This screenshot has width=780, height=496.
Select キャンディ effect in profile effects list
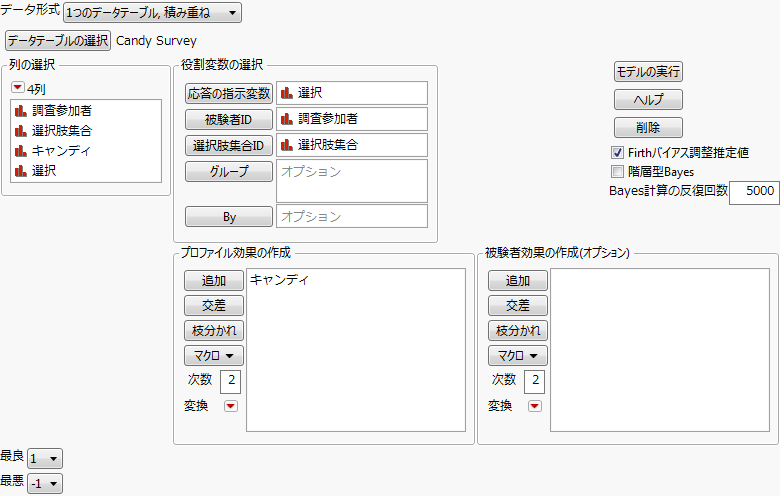(279, 280)
